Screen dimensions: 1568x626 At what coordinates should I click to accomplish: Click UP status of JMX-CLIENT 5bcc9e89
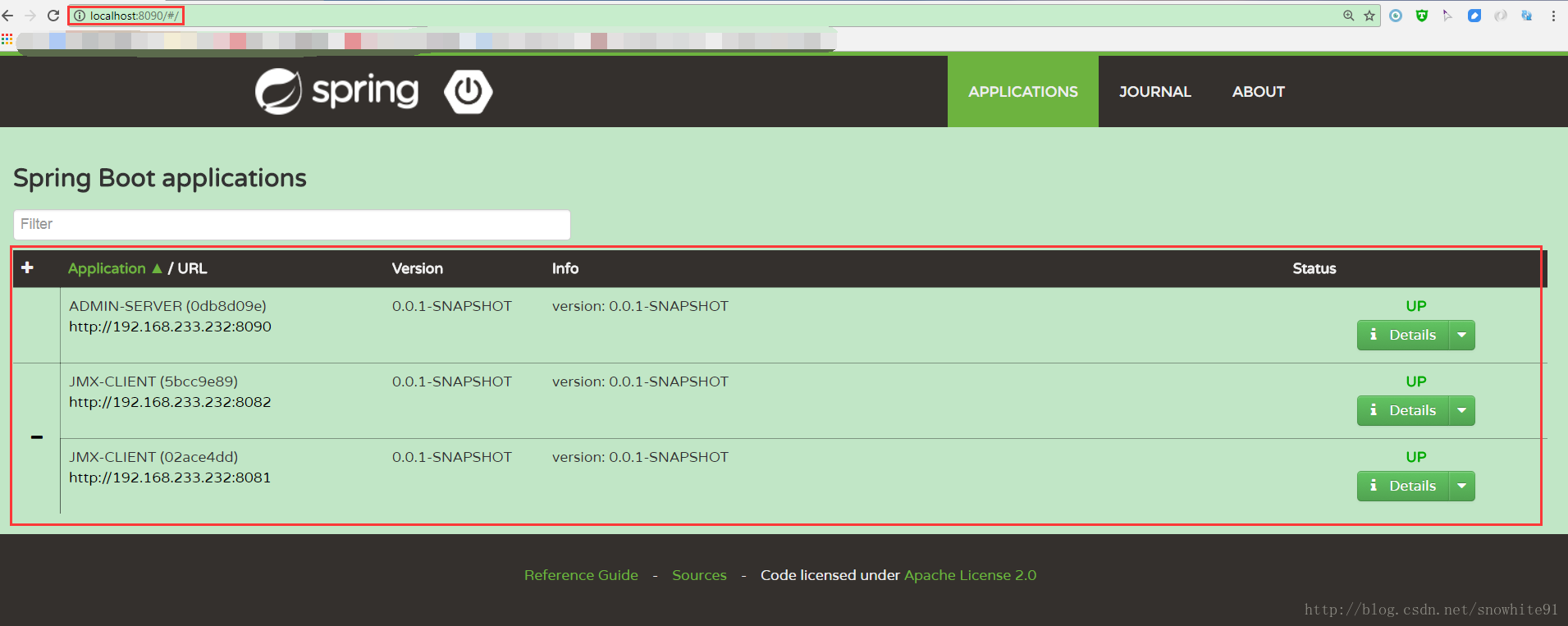click(1416, 382)
